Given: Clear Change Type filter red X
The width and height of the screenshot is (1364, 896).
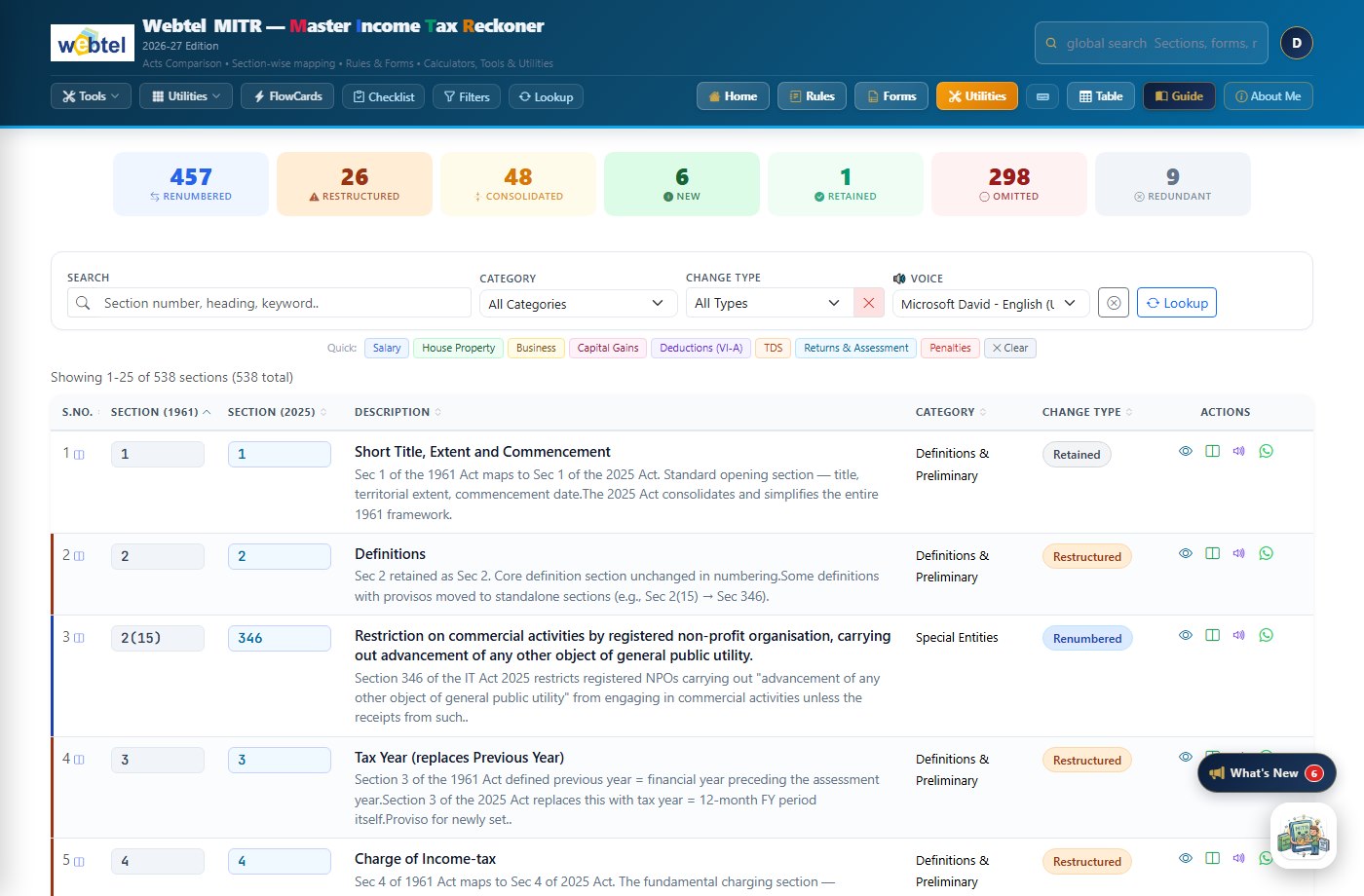Looking at the screenshot, I should click(869, 303).
